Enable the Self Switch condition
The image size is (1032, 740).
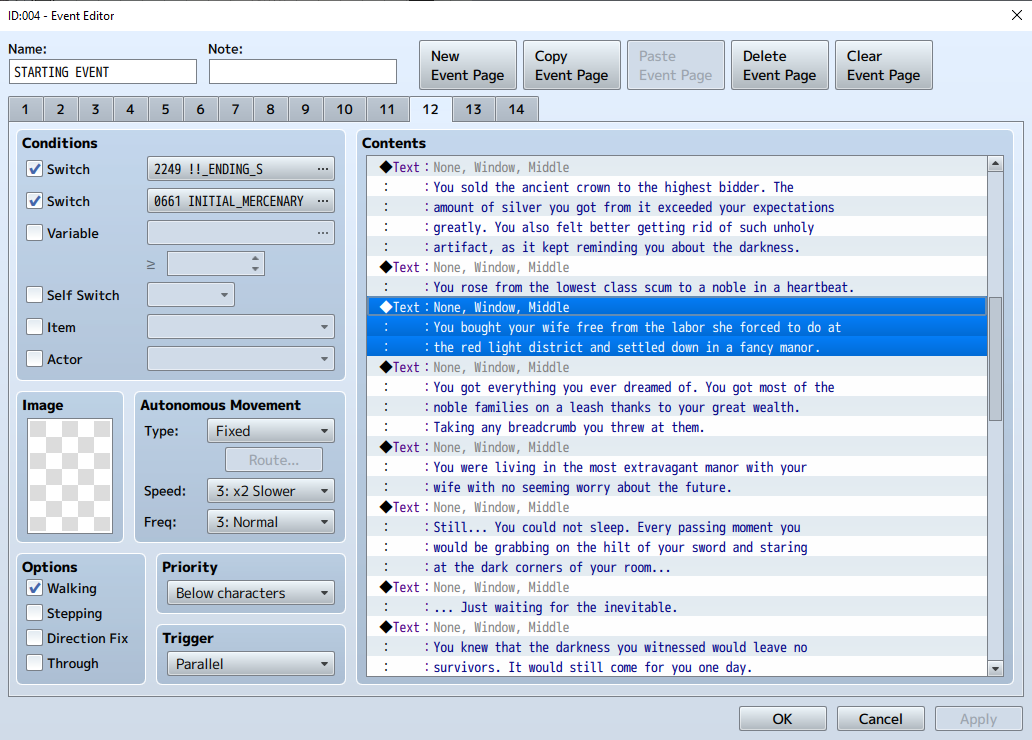(34, 295)
